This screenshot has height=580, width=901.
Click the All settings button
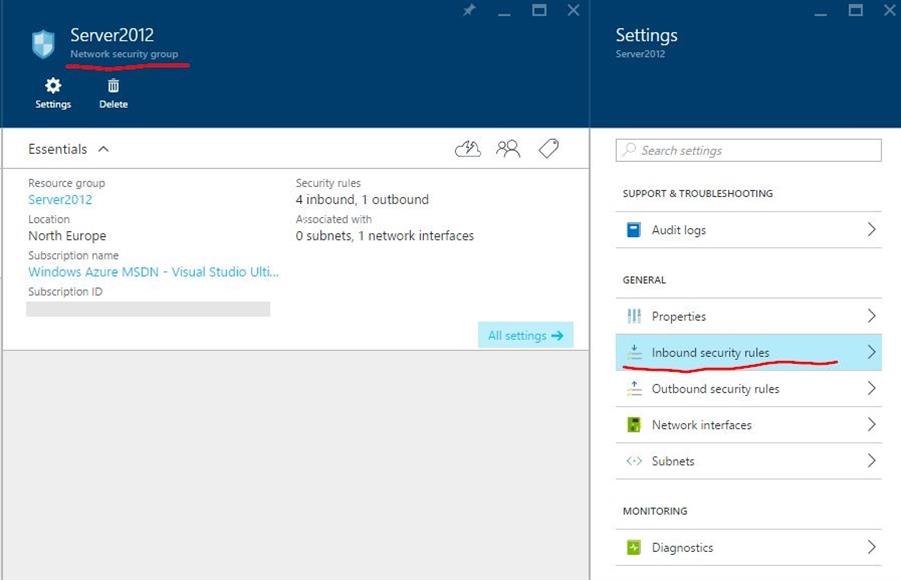525,336
